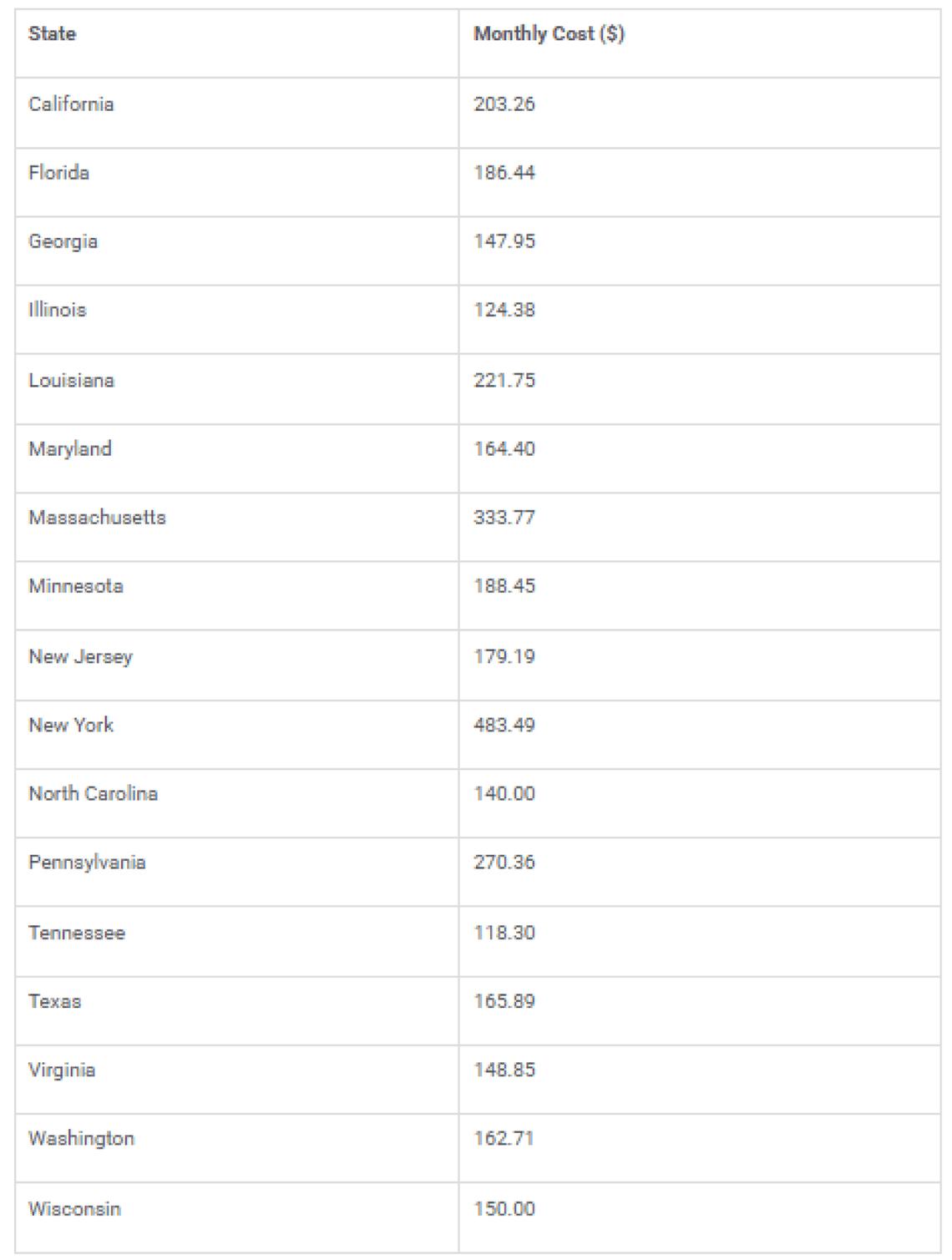Click the Monthly Cost ($) column header

tap(549, 33)
